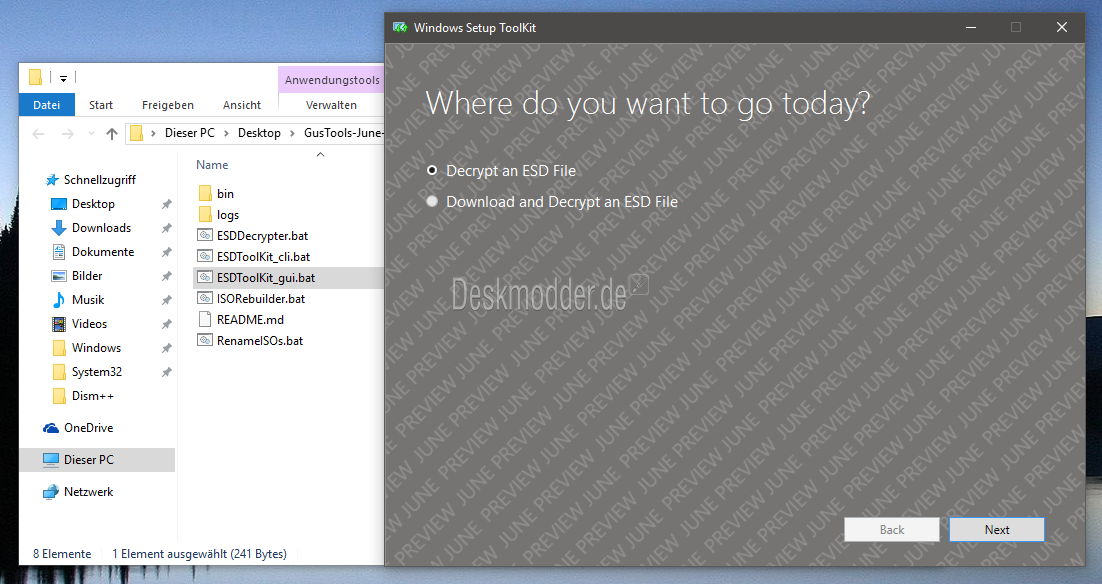1102x584 pixels.
Task: Switch to the Freigeben ribbon tab
Action: [168, 105]
